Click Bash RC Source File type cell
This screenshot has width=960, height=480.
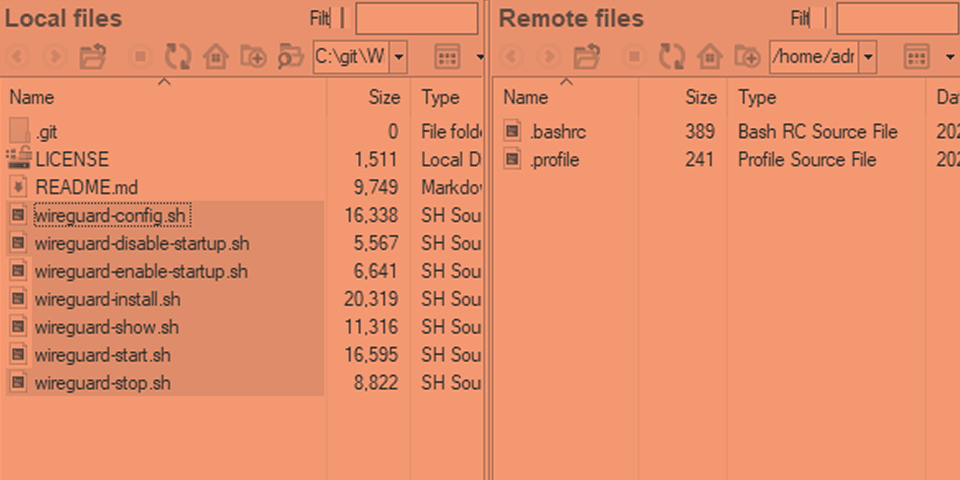pos(817,132)
